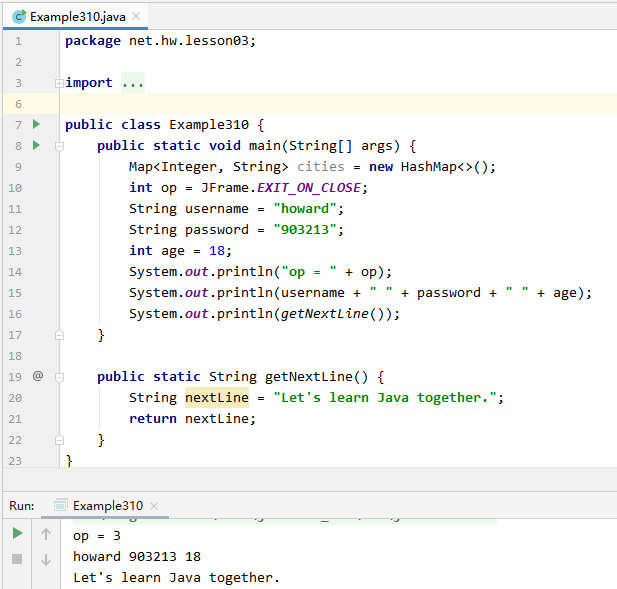Close the Example310 run tab

154,506
